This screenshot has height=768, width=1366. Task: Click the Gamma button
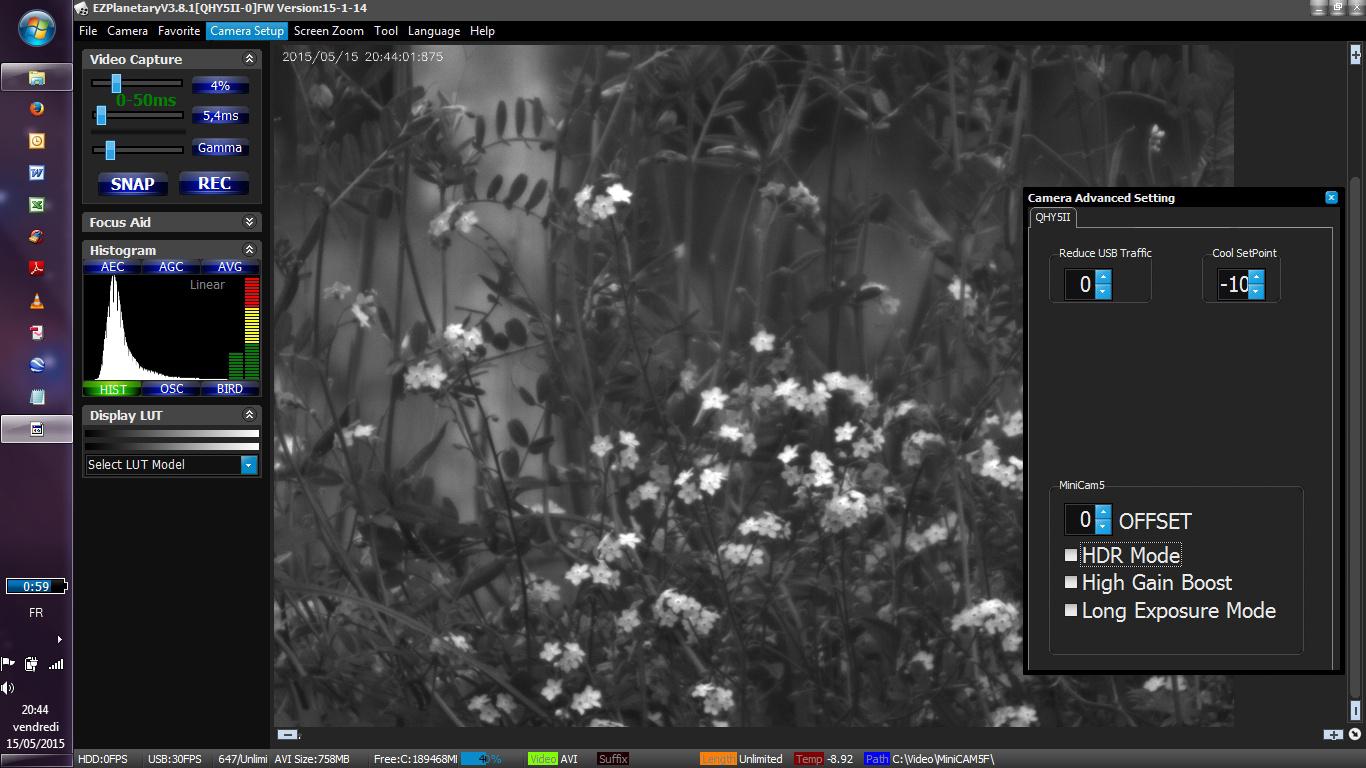(x=220, y=148)
